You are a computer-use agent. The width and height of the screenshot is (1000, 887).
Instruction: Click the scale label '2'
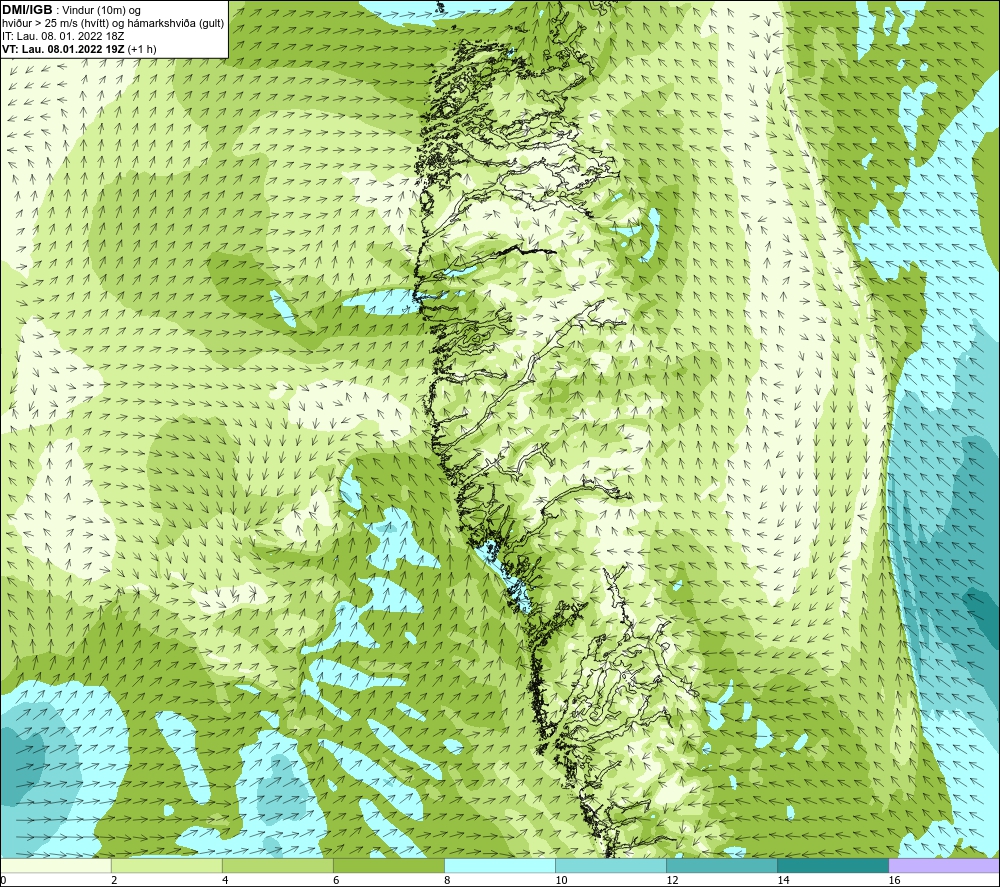click(114, 880)
